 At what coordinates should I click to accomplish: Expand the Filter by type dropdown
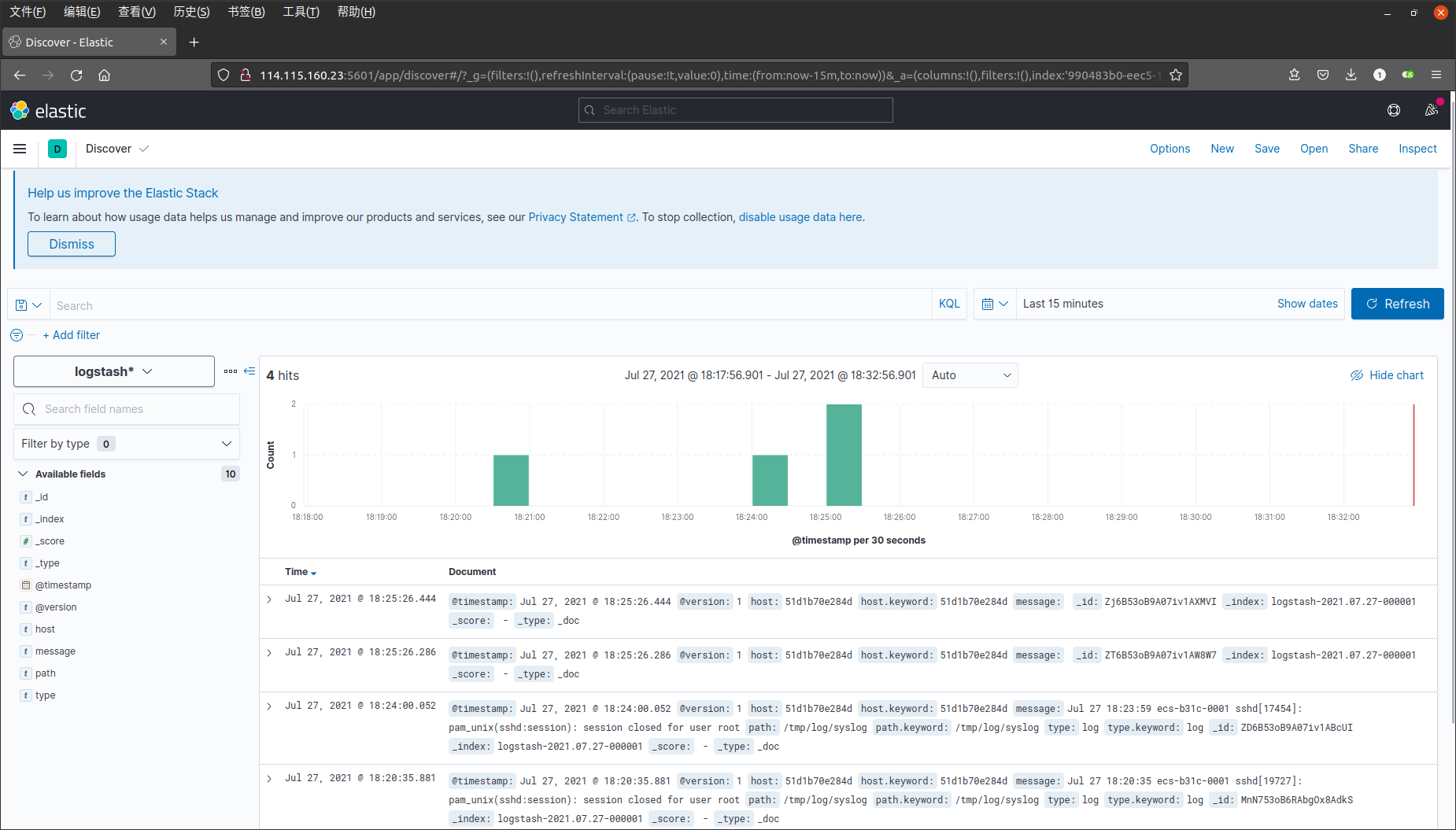(x=127, y=444)
